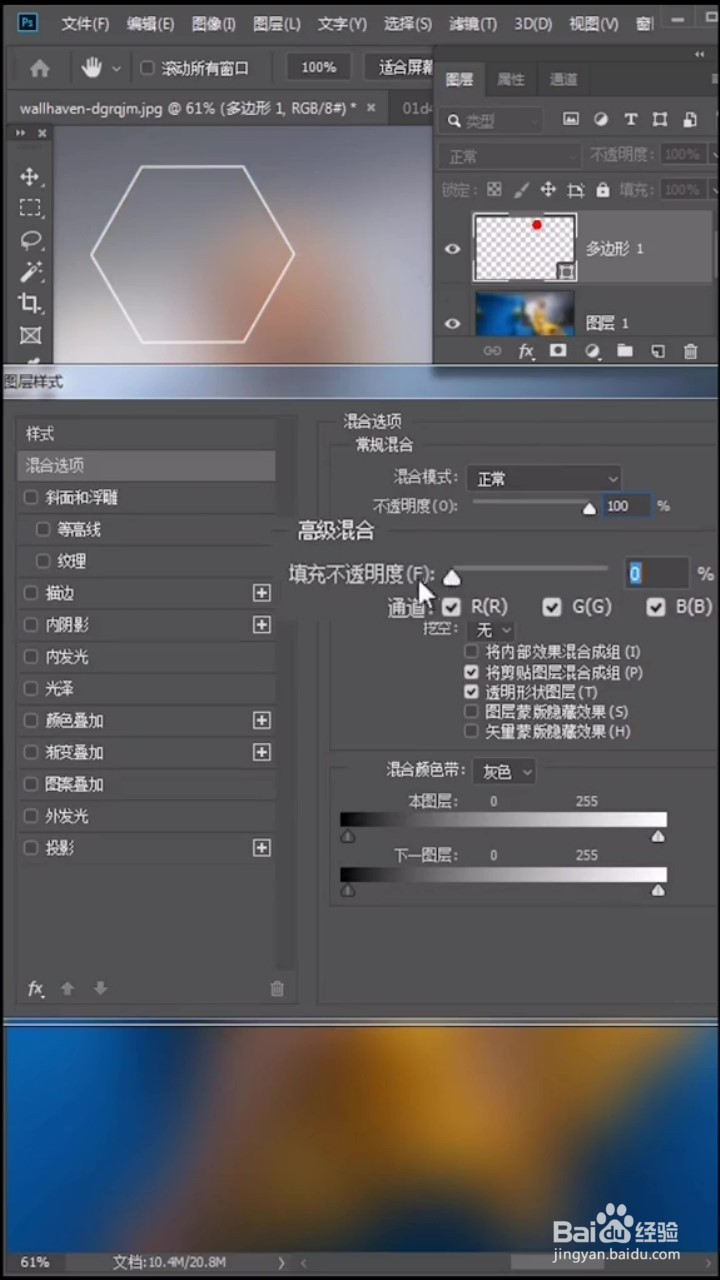
Task: Toggle 透明形状图层(T) checkbox
Action: point(471,692)
